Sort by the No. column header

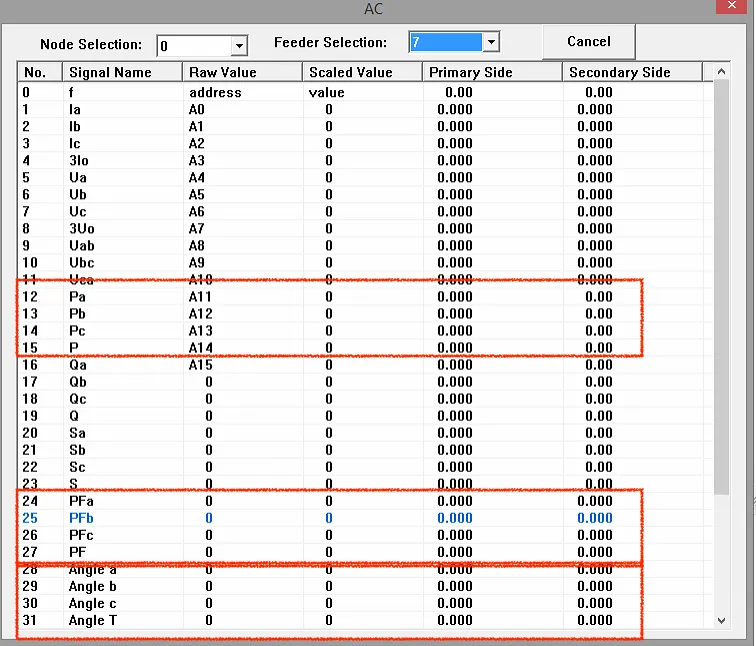tap(40, 72)
